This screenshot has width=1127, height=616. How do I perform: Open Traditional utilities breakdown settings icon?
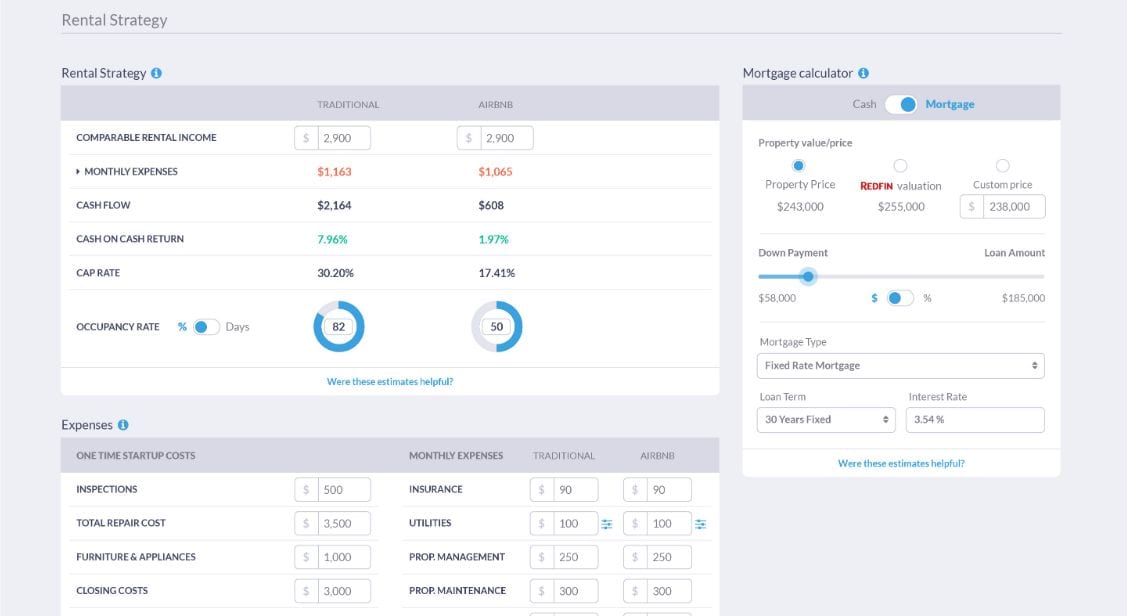point(607,524)
